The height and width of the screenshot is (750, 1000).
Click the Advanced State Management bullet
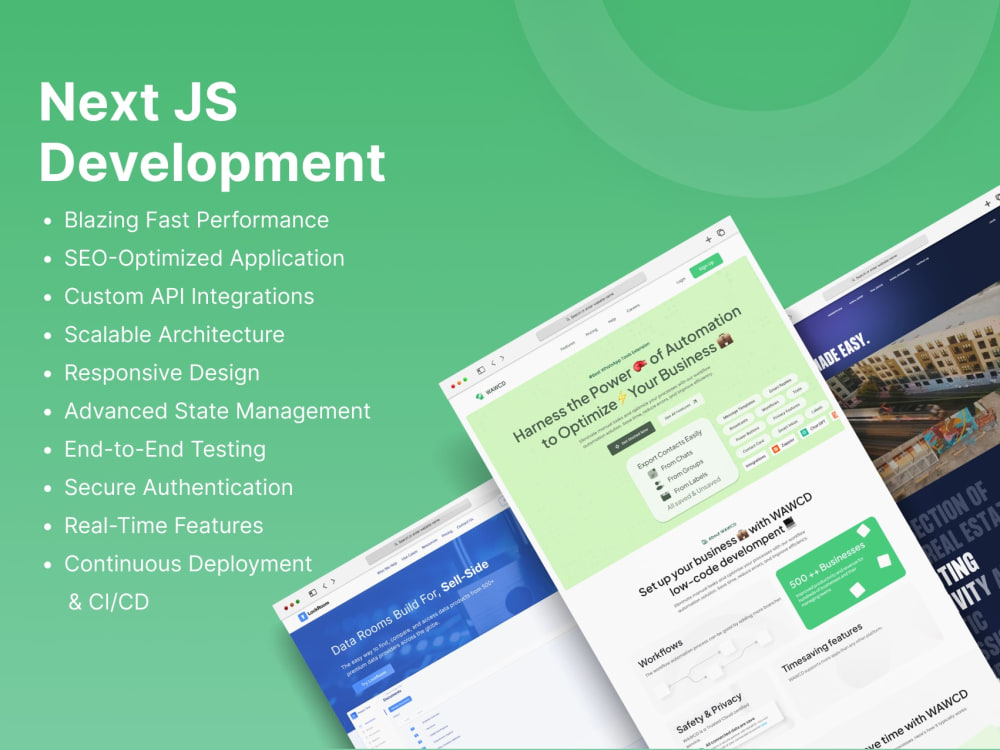tap(217, 411)
